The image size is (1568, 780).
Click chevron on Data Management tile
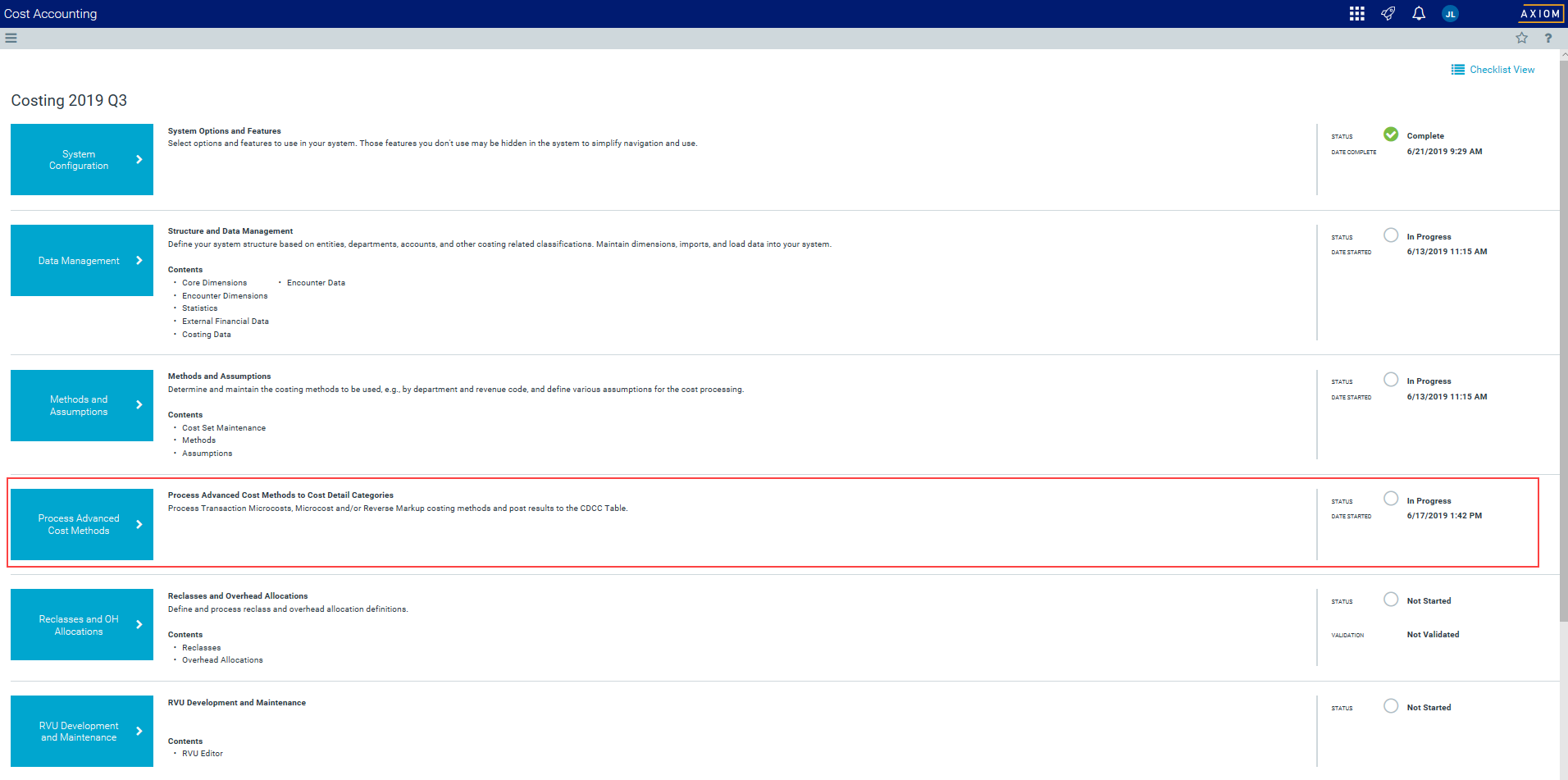coord(139,260)
